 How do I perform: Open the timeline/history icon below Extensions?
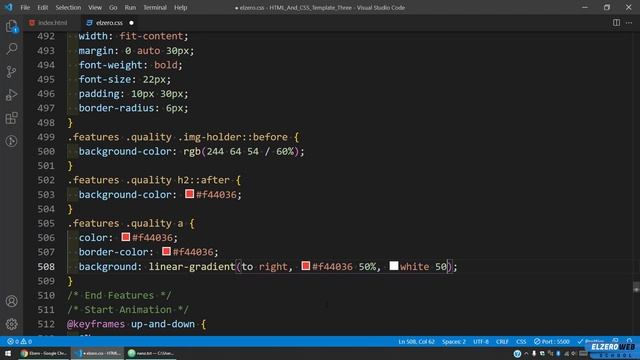click(x=11, y=141)
